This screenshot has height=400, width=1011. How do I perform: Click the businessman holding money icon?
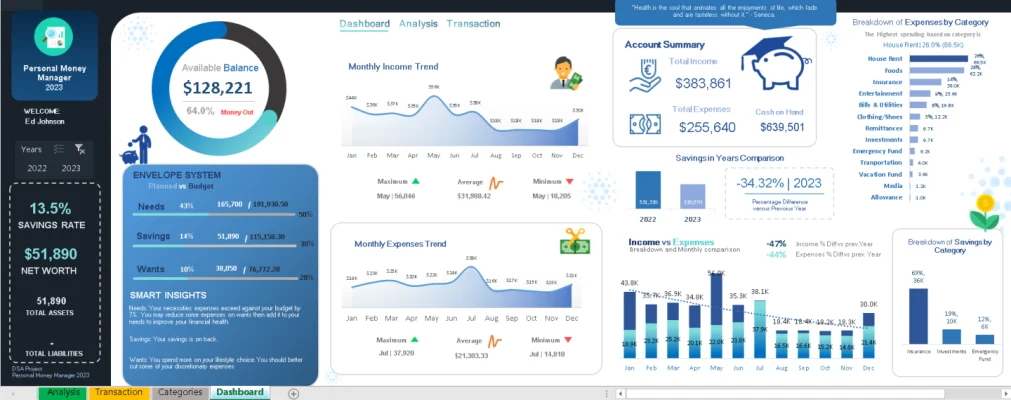(567, 73)
